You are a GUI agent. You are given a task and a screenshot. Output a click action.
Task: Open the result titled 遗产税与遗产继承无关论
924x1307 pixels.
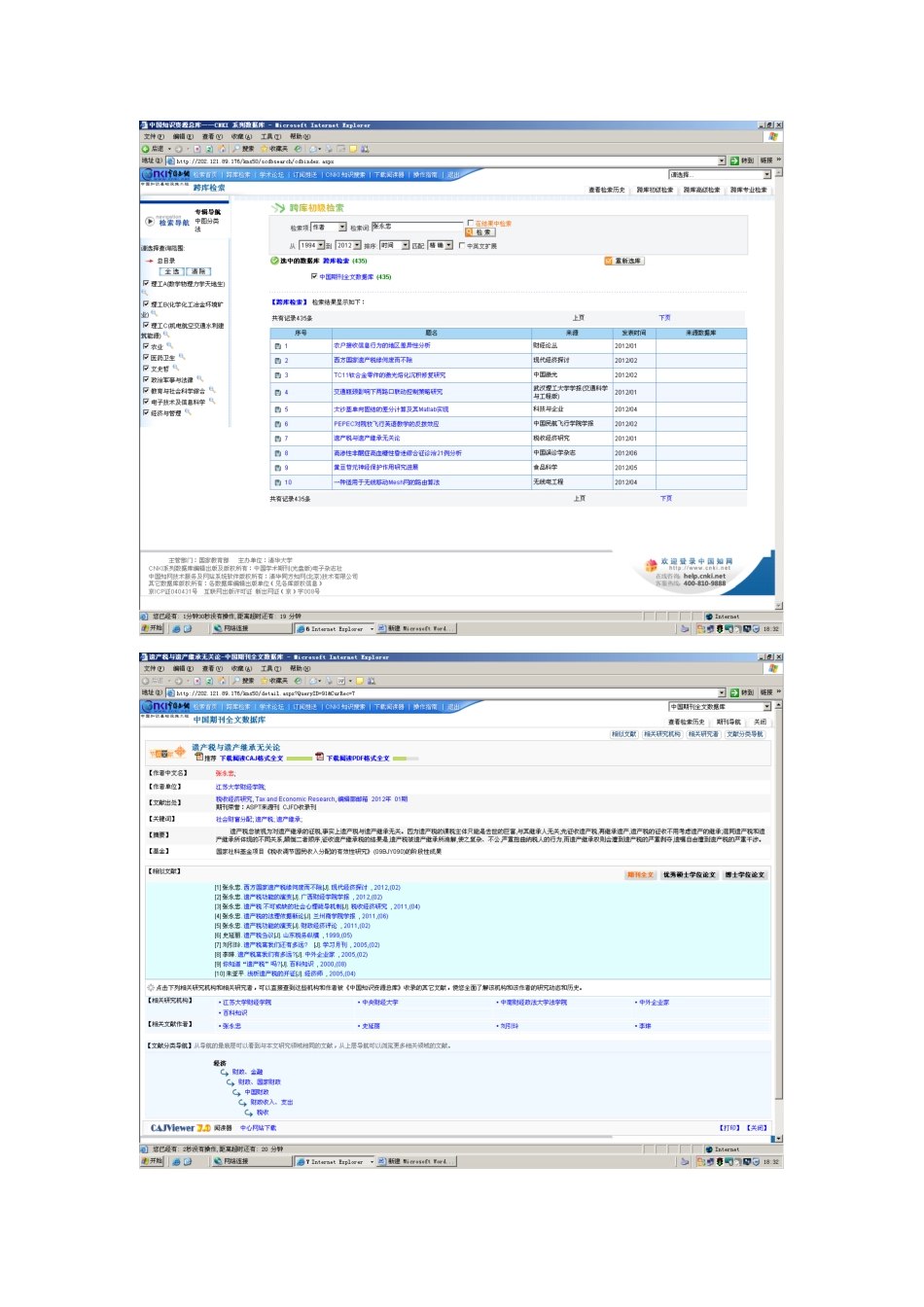367,439
